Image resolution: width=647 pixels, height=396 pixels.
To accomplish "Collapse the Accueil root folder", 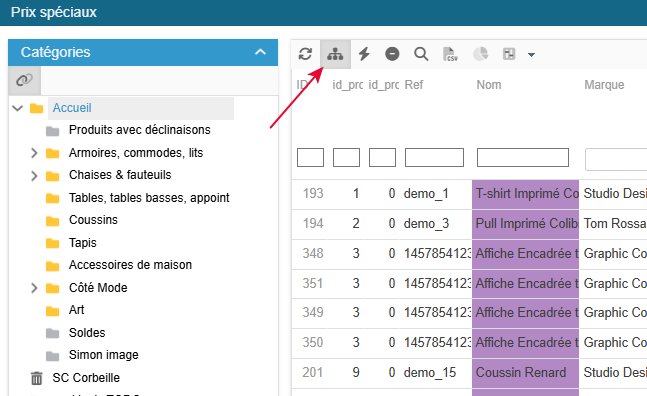I will pos(17,108).
